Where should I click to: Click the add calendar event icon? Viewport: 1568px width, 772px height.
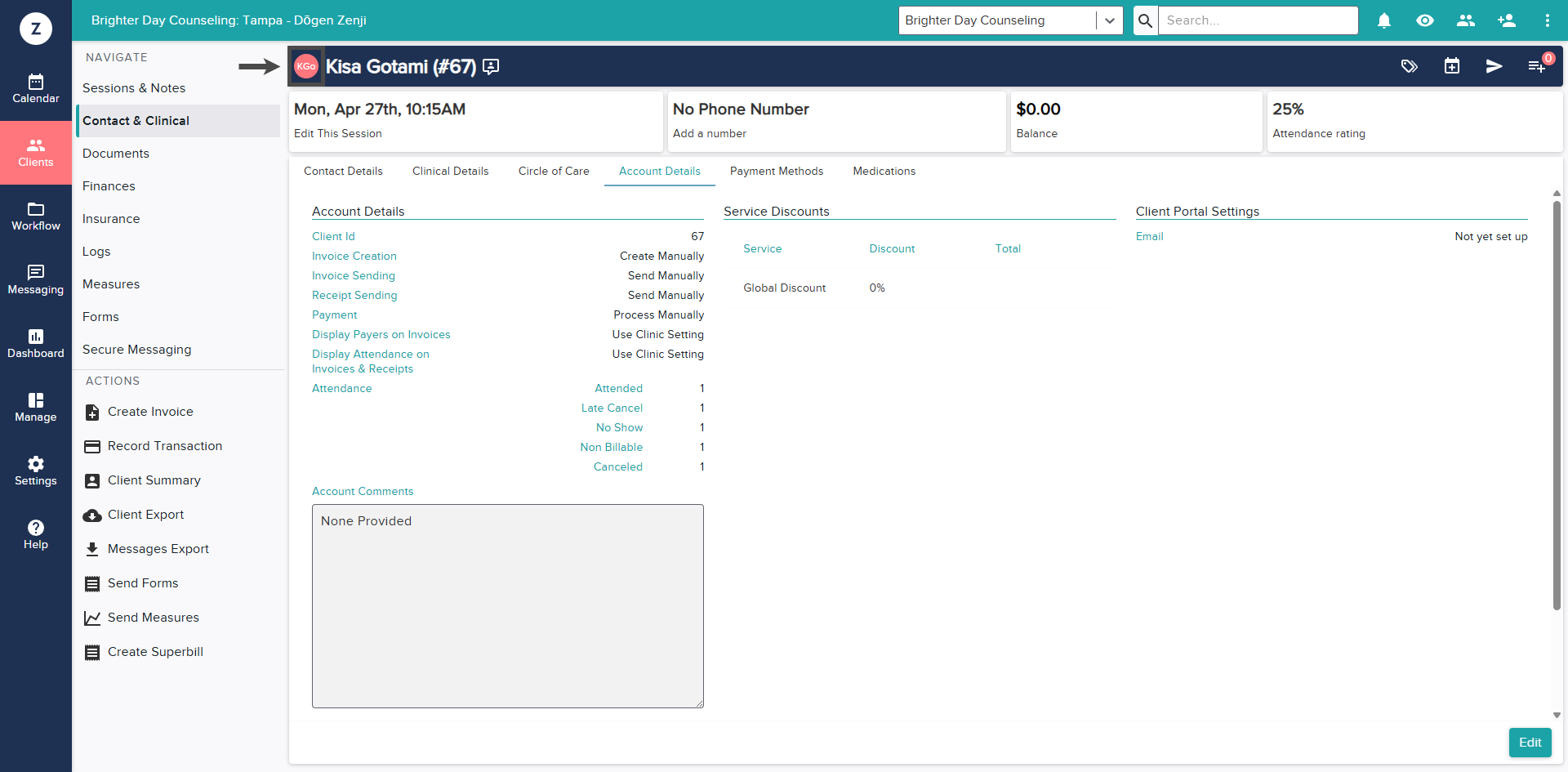(x=1452, y=66)
